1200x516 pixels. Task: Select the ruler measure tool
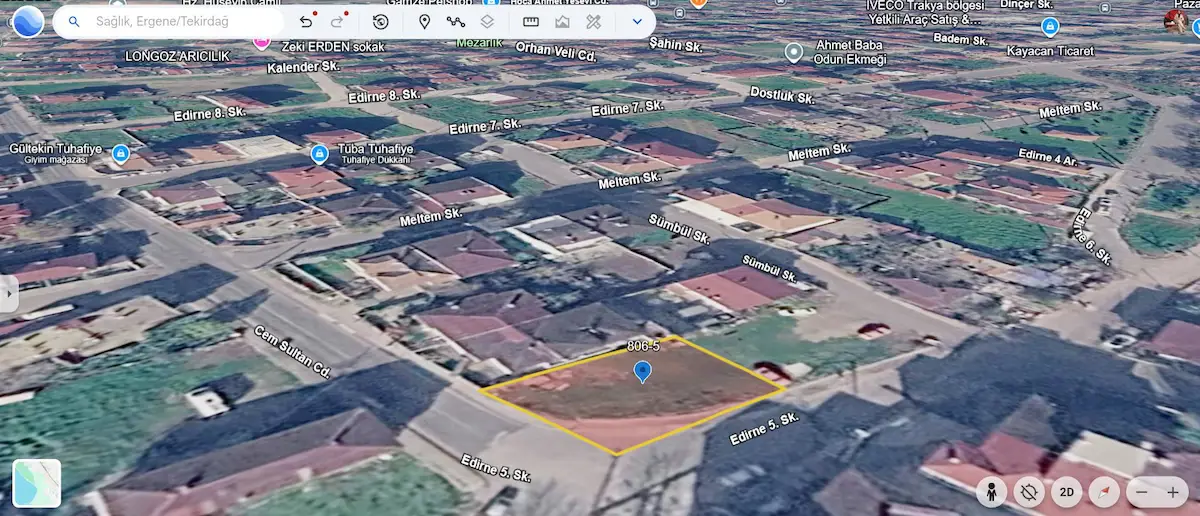[531, 21]
